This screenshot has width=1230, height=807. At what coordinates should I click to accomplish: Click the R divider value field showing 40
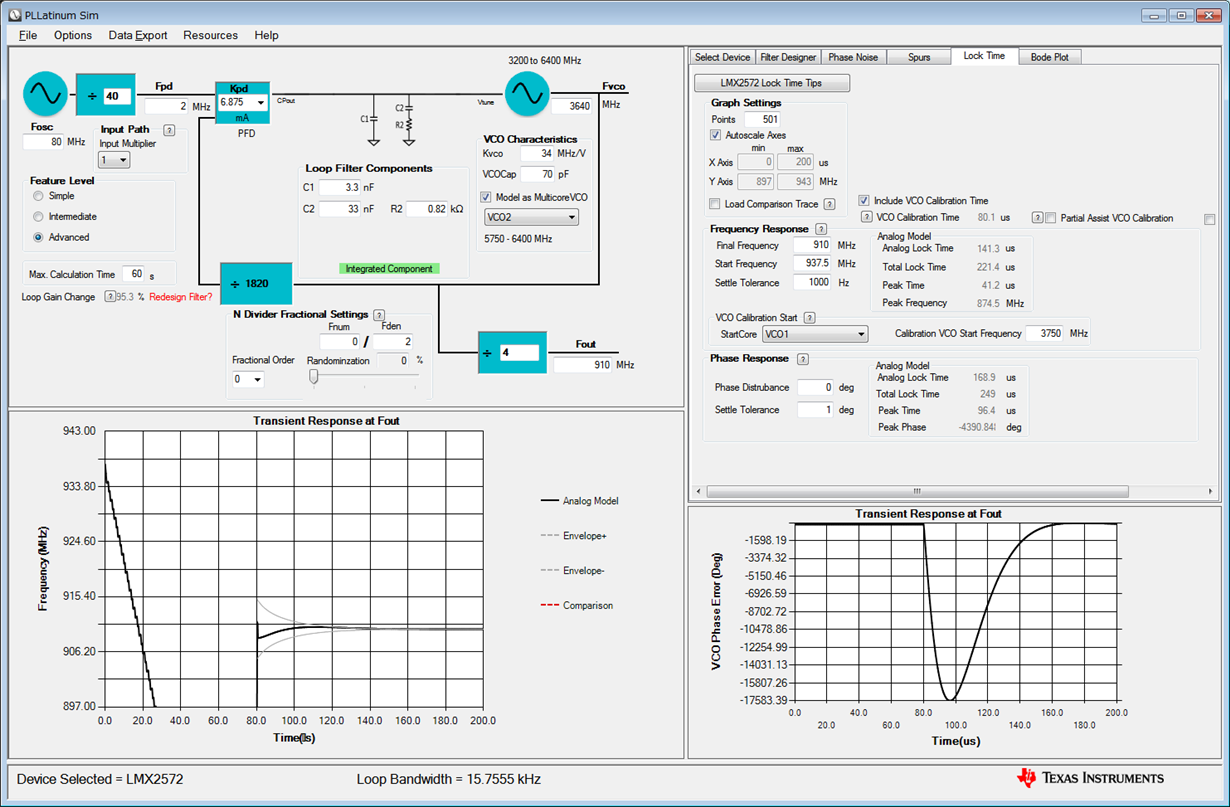tap(116, 96)
